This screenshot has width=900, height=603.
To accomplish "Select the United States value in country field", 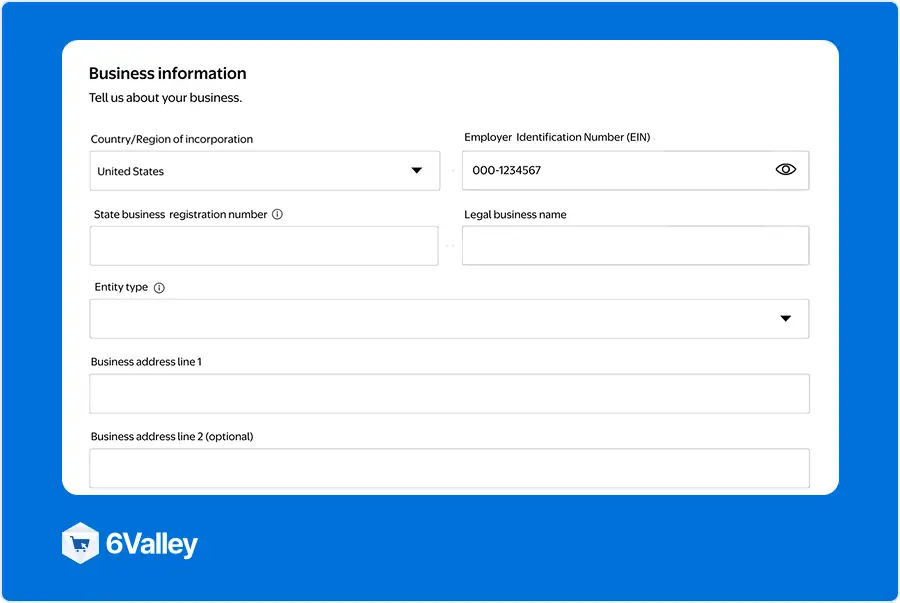I will [130, 172].
